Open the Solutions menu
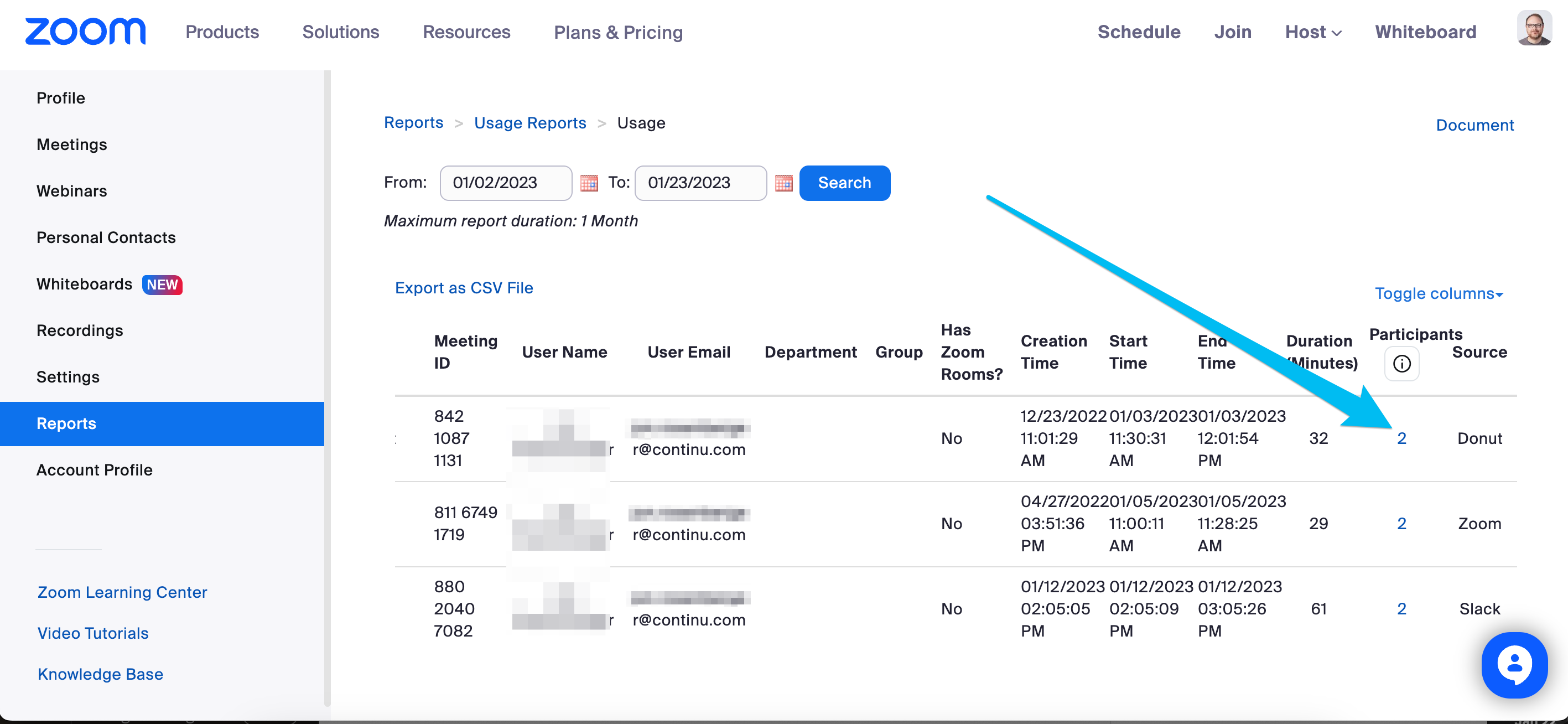The width and height of the screenshot is (1568, 724). coord(341,32)
